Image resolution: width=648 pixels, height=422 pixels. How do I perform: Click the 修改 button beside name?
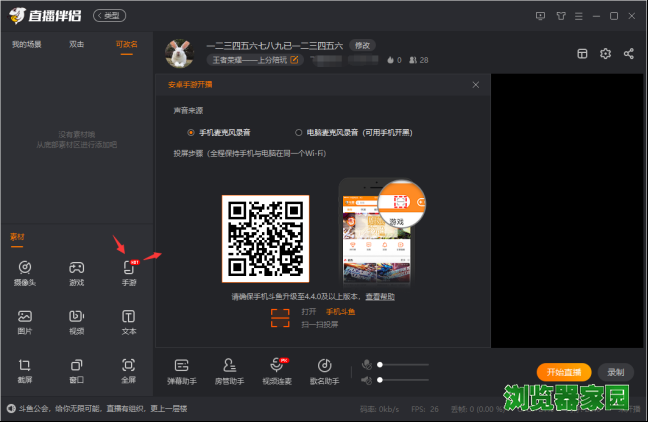pos(362,45)
